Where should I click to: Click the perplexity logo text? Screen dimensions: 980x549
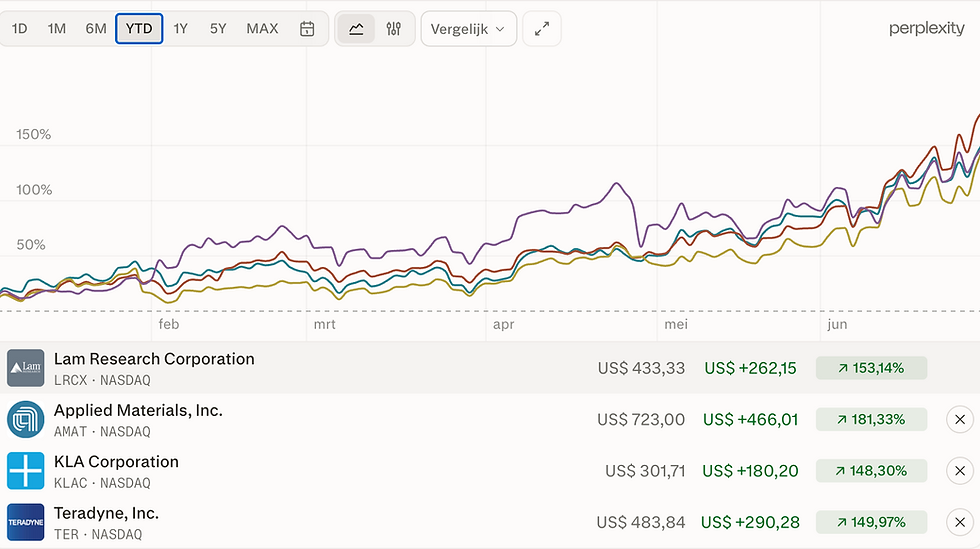[927, 29]
